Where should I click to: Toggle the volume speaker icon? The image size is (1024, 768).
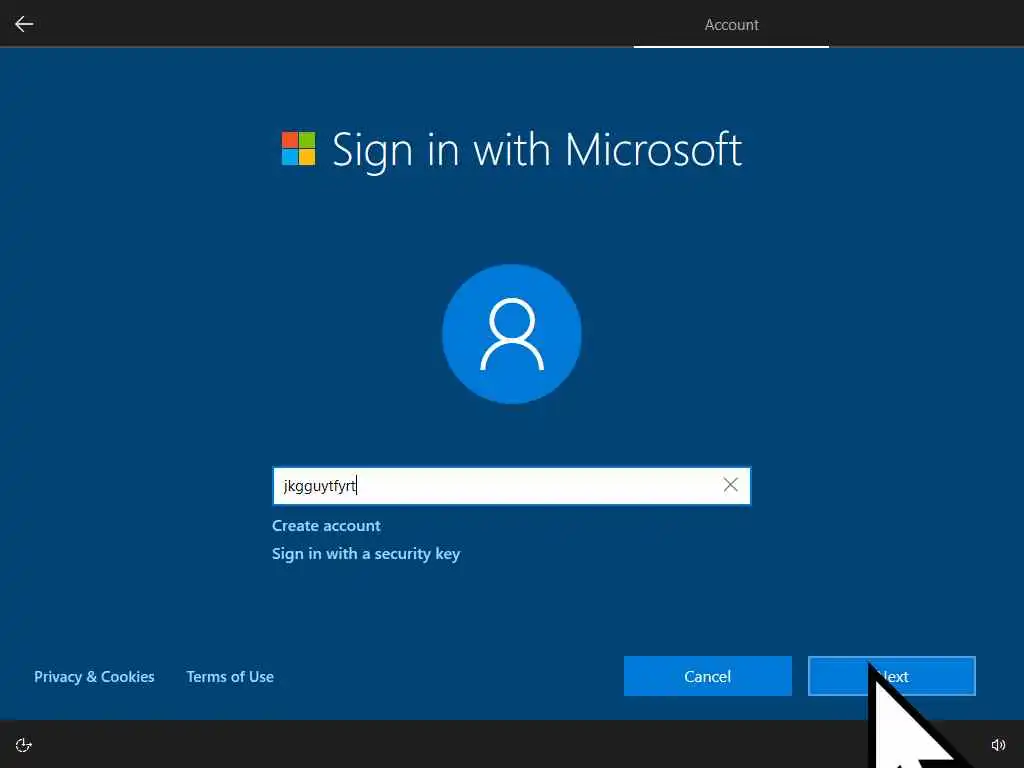click(x=999, y=745)
